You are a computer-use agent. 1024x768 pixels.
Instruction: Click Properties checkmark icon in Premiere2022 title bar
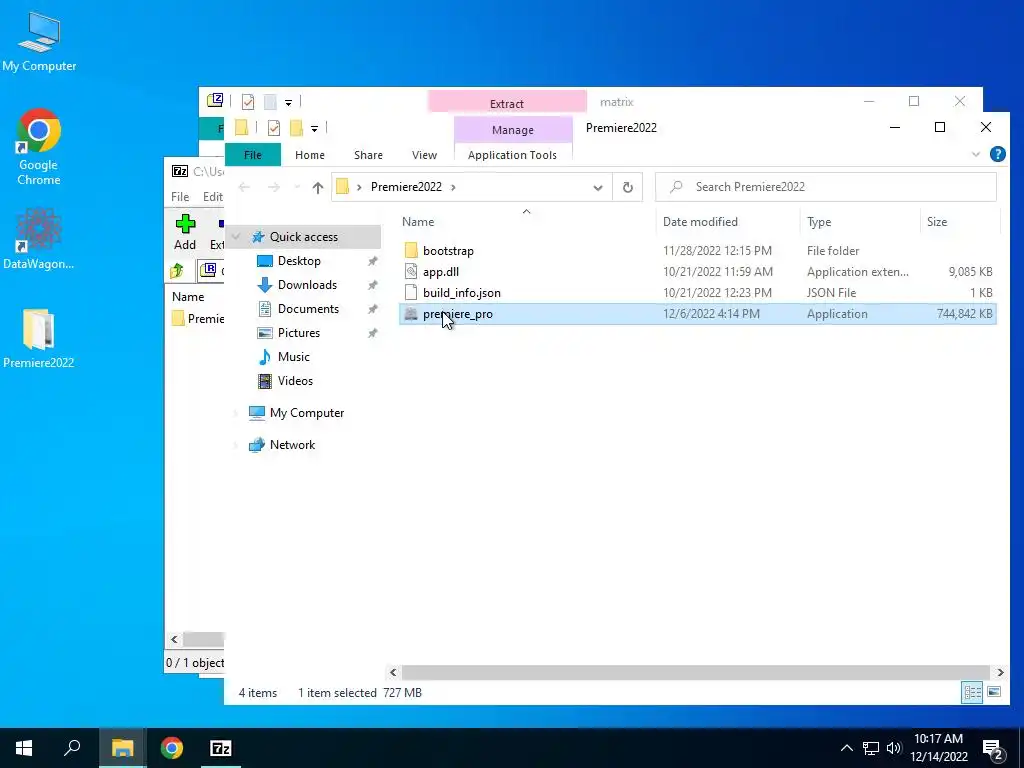[274, 128]
